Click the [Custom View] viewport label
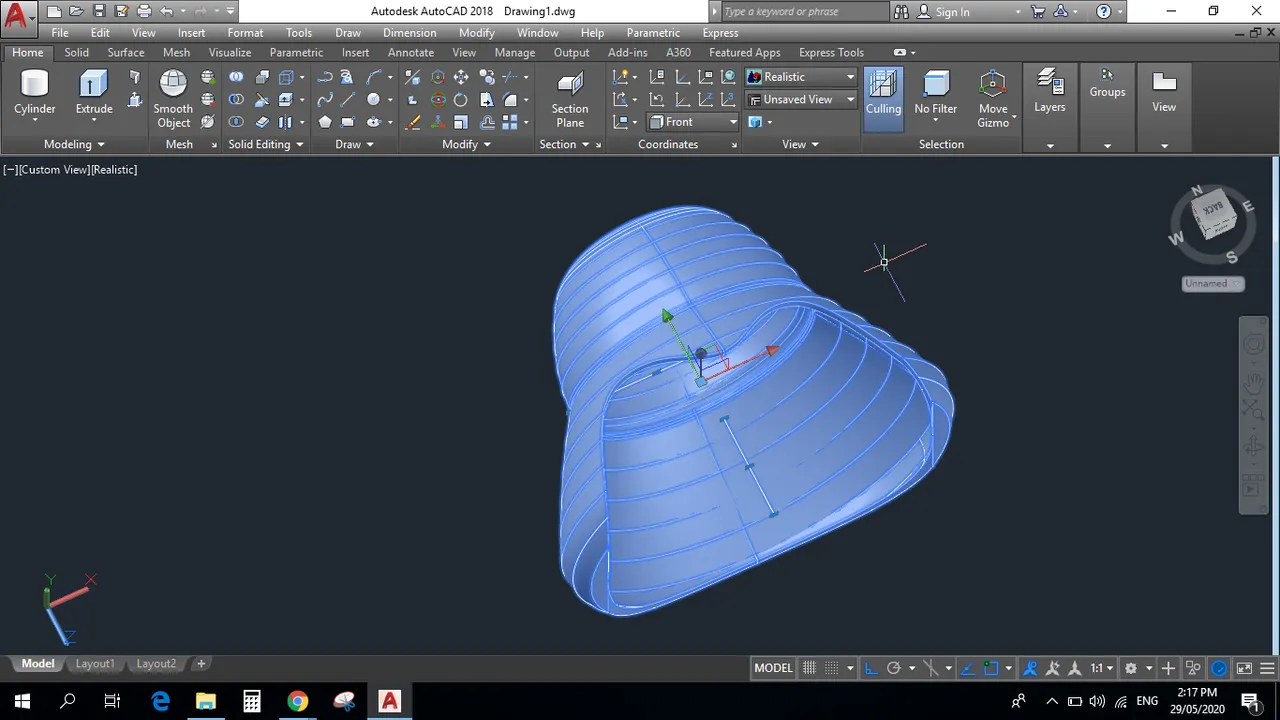This screenshot has height=720, width=1280. tap(54, 170)
